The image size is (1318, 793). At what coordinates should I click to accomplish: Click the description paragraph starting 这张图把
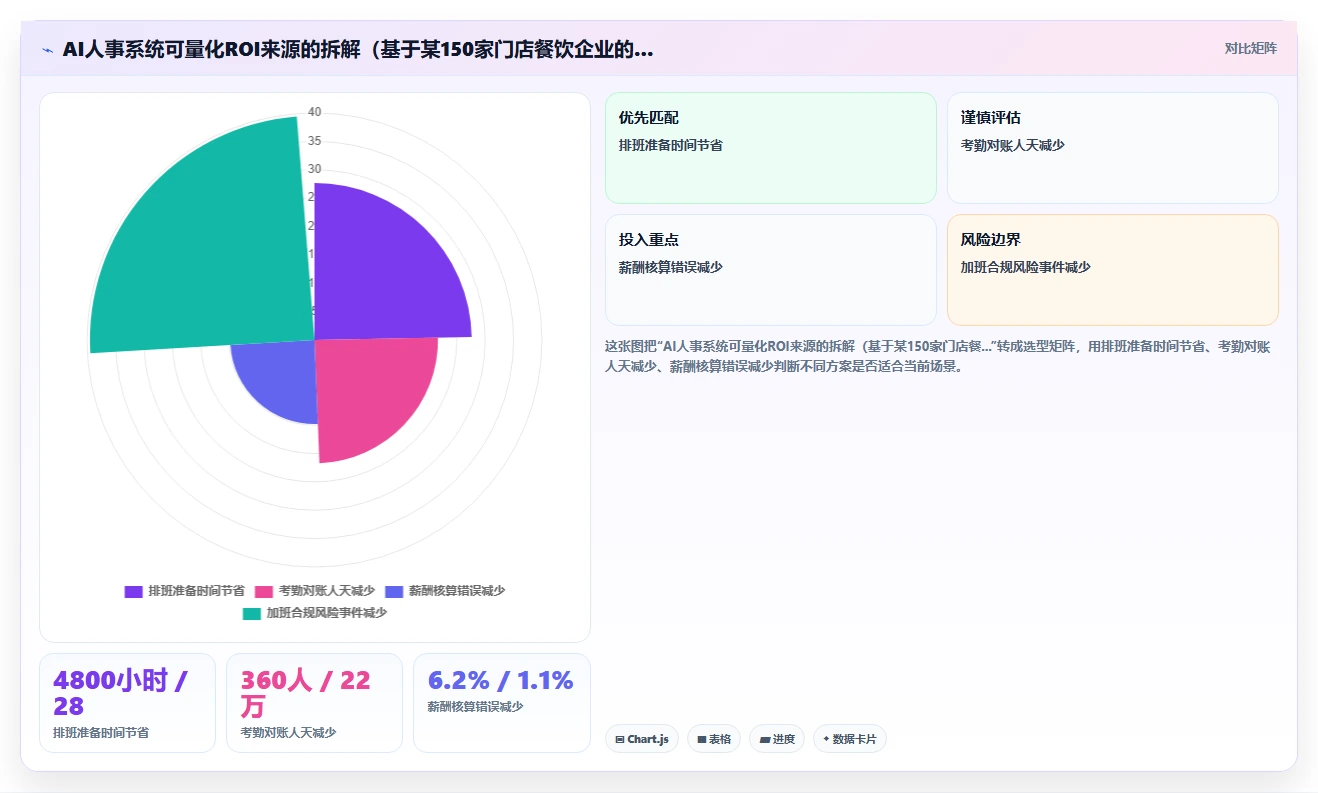tap(938, 356)
